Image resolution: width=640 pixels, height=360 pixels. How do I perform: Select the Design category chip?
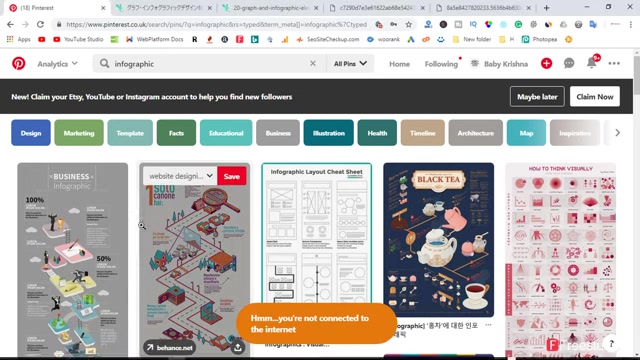point(31,133)
